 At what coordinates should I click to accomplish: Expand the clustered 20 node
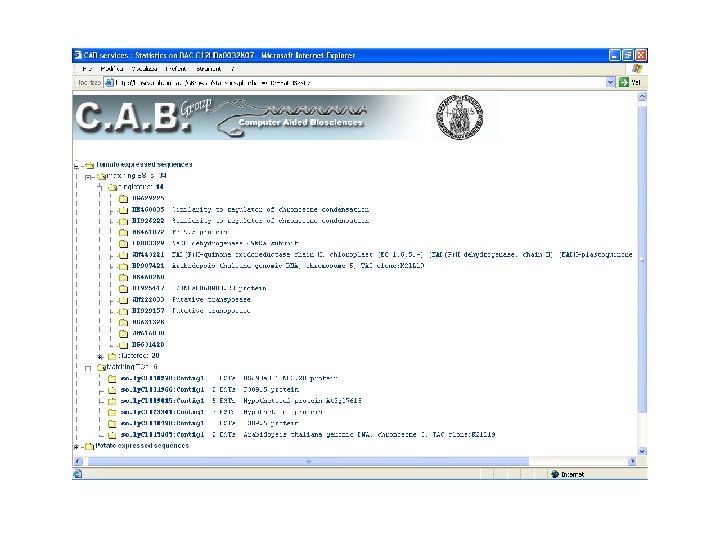[100, 357]
